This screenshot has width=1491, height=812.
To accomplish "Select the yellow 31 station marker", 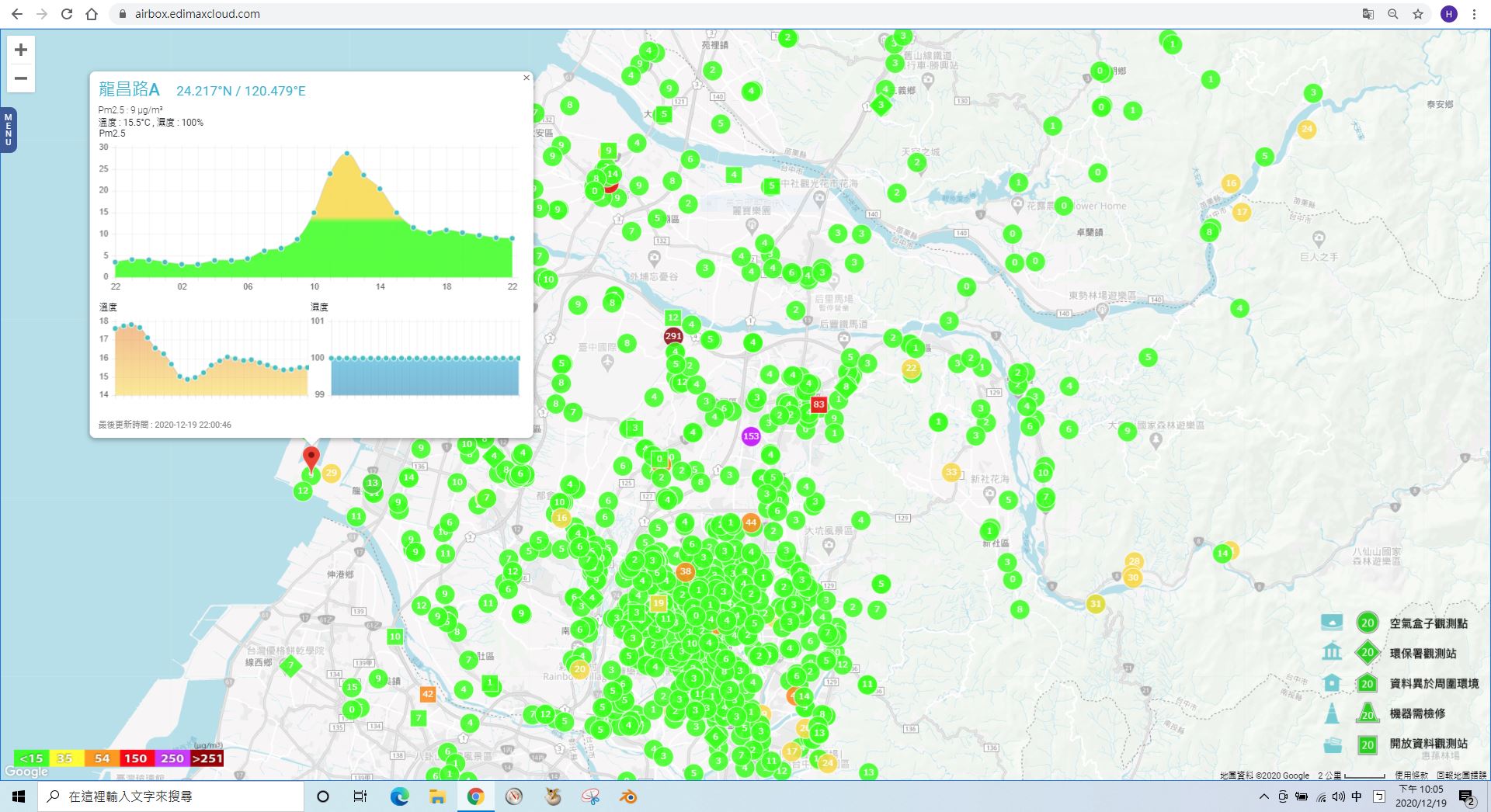I will 1095,604.
